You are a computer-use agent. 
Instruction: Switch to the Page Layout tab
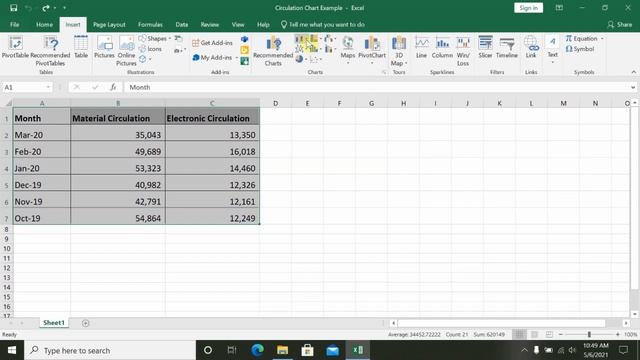click(x=109, y=24)
